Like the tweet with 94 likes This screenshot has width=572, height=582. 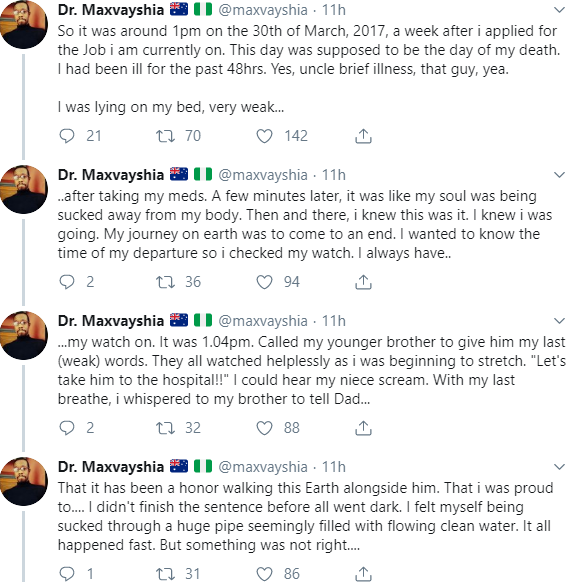tap(264, 282)
